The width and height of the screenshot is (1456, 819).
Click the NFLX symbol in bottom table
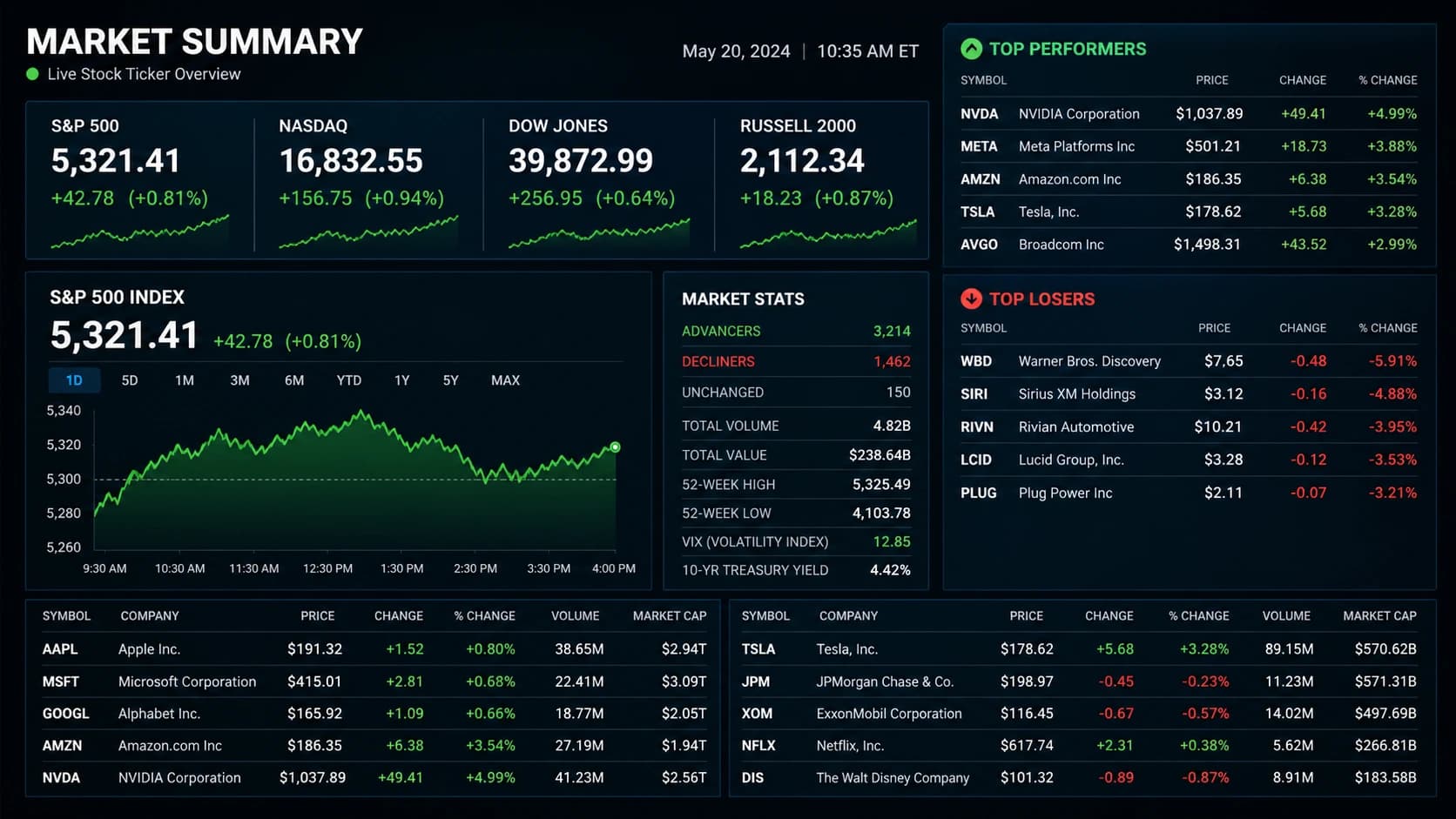click(758, 746)
